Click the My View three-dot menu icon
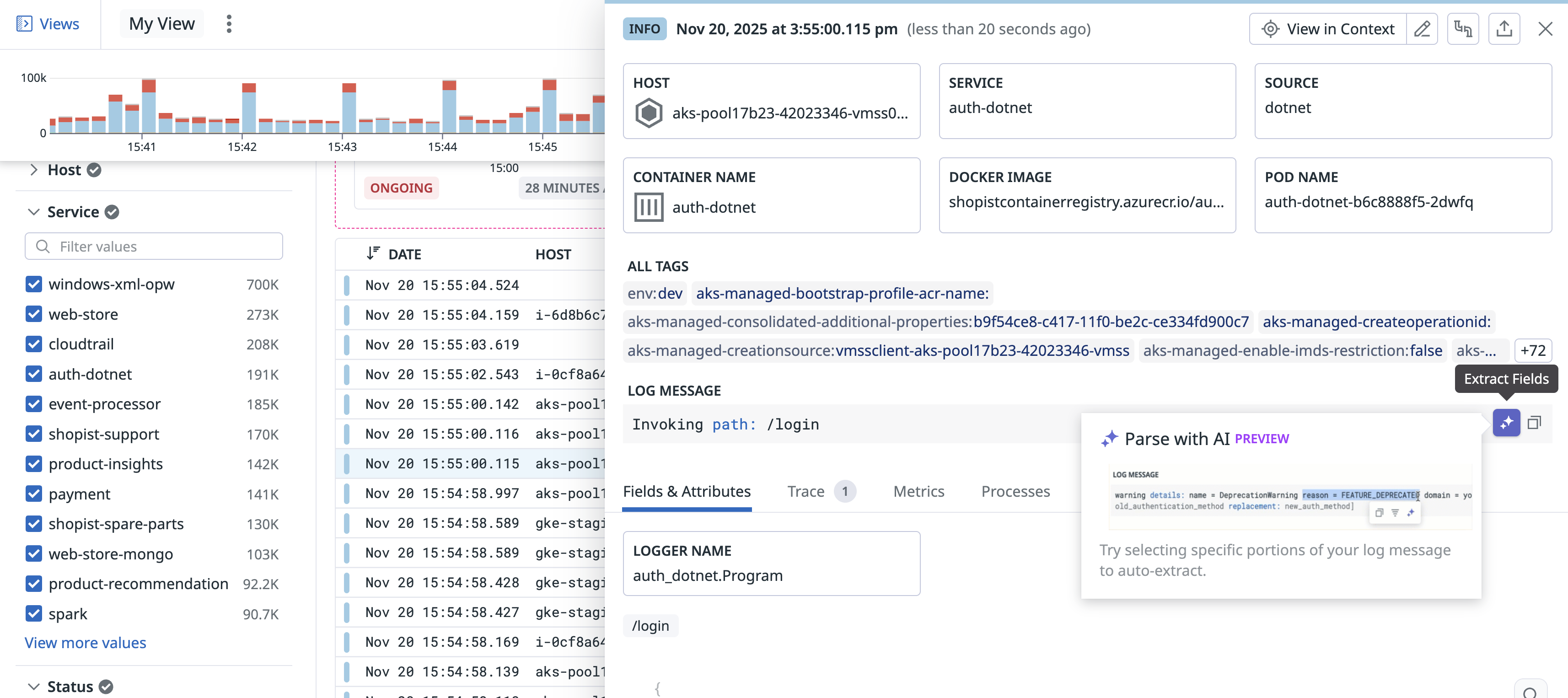This screenshot has height=698, width=1568. (229, 24)
